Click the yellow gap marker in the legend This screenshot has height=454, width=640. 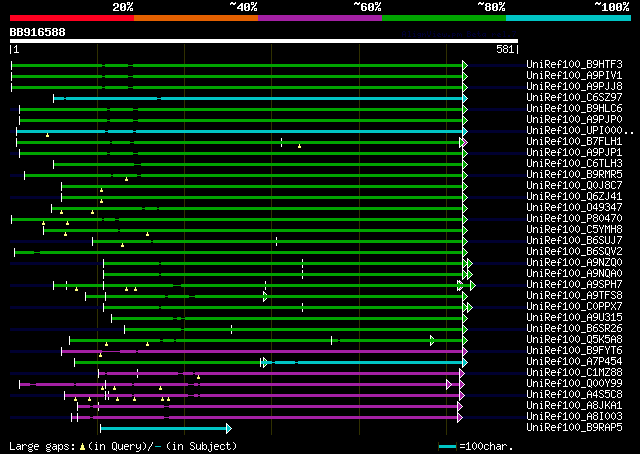point(82,447)
